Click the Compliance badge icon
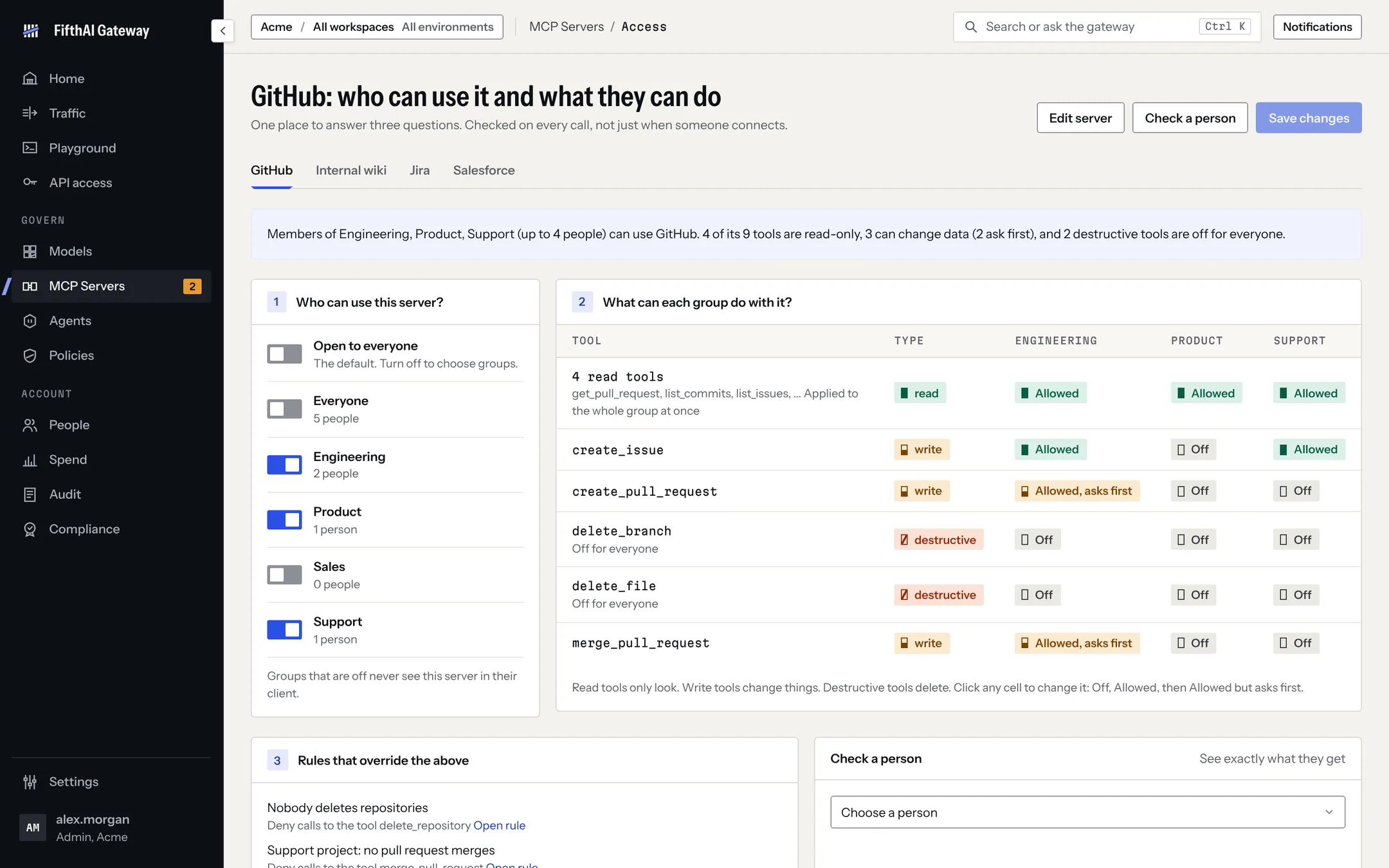 tap(30, 529)
